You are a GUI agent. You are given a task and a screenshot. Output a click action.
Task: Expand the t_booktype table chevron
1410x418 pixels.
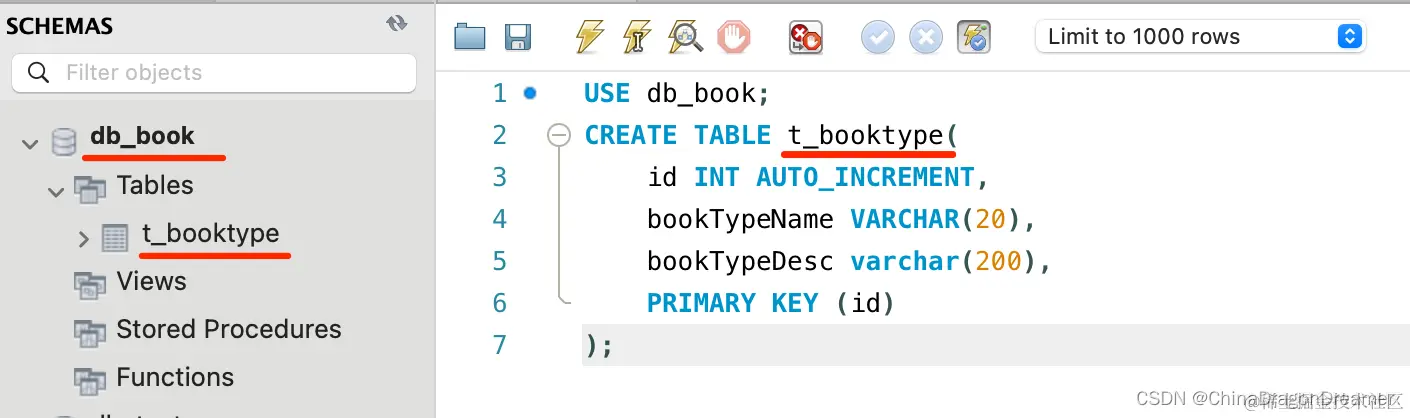(83, 239)
